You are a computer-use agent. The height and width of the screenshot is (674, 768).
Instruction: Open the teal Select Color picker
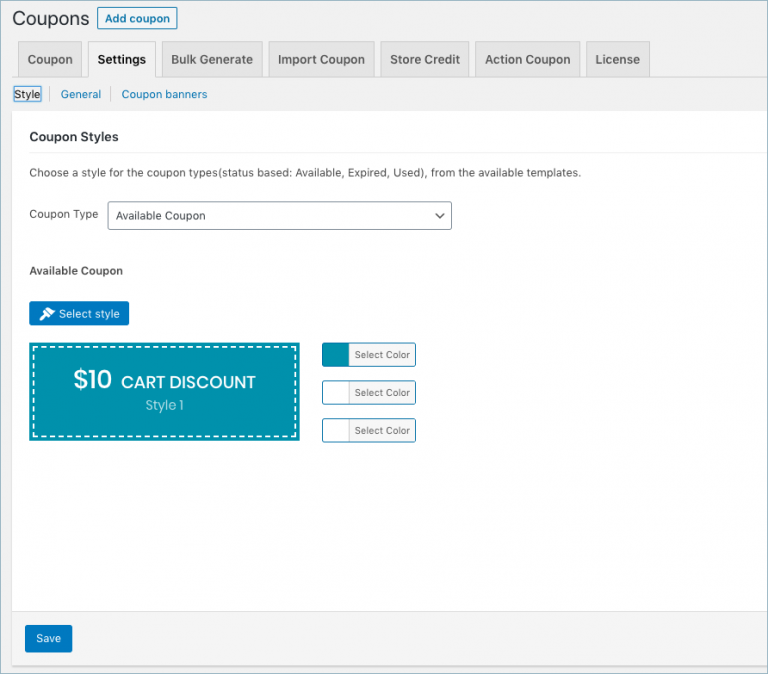tap(369, 355)
